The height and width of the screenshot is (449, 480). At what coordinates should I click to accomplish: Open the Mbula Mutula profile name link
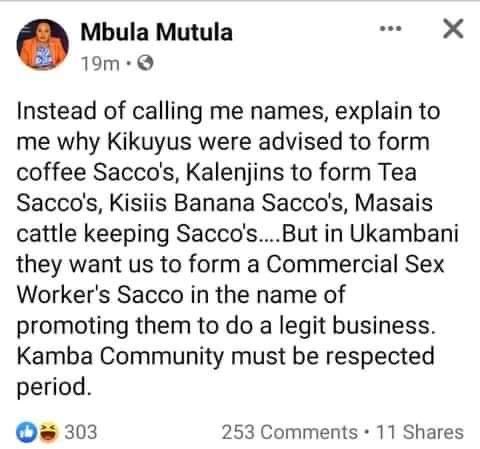coord(156,32)
